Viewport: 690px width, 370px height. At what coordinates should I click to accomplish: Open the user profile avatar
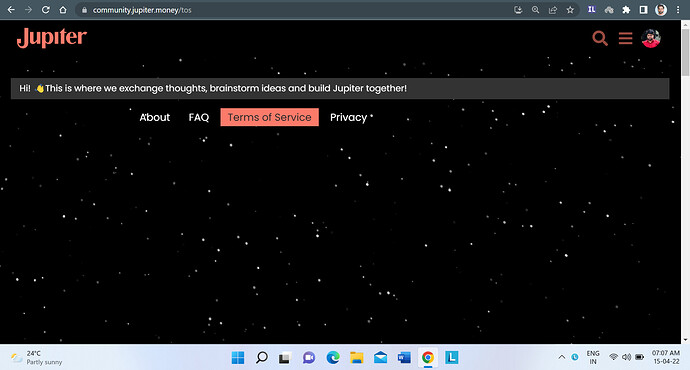tap(650, 38)
